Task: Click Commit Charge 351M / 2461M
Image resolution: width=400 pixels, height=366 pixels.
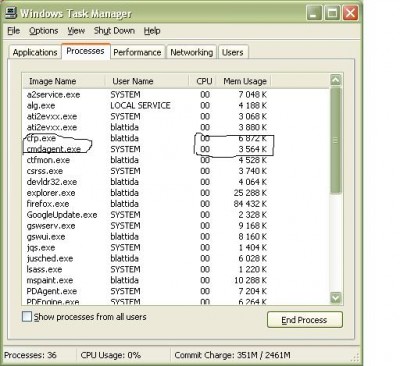Action: click(232, 355)
